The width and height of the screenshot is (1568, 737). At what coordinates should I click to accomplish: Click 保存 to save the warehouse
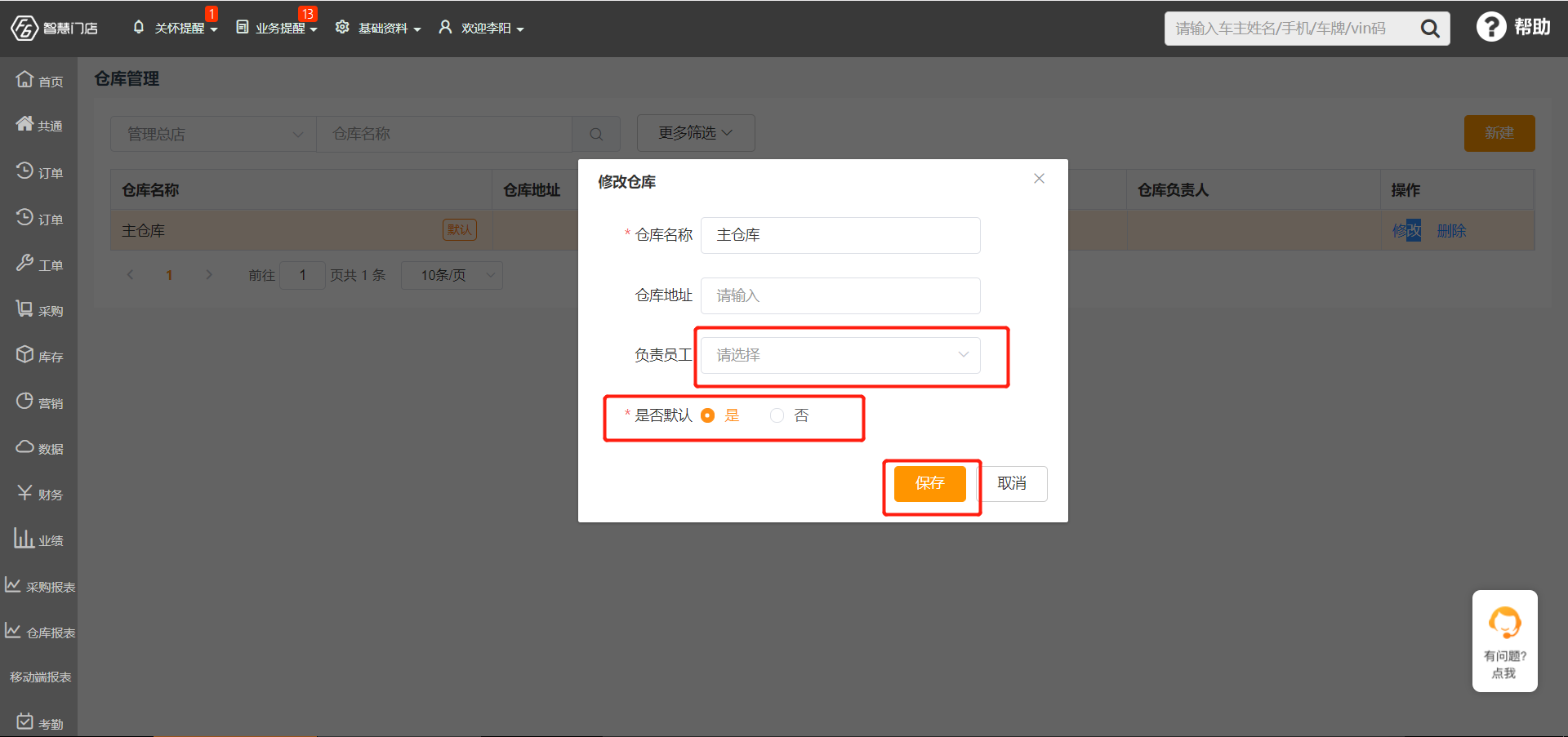point(930,483)
